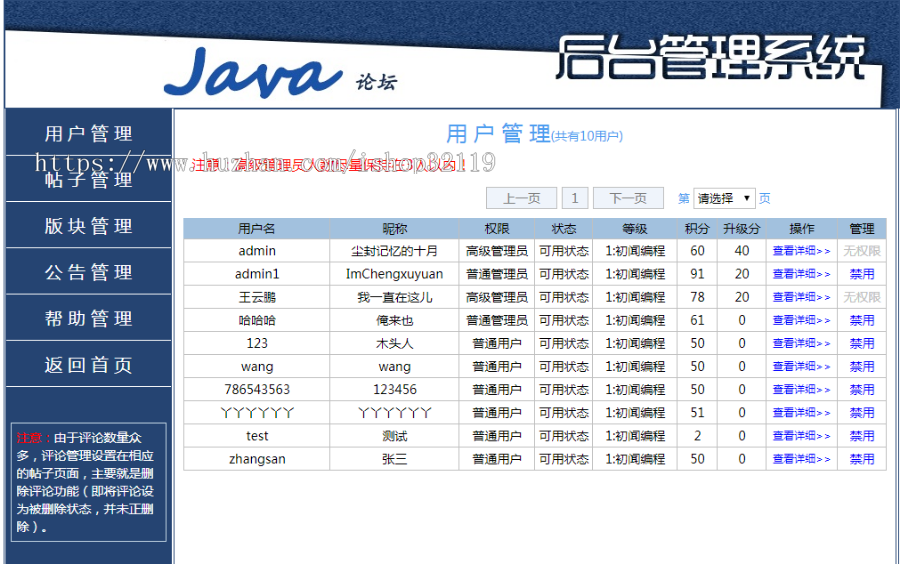Open 帮助管理 in the sidebar
Screen dimensions: 900x564
tap(88, 318)
